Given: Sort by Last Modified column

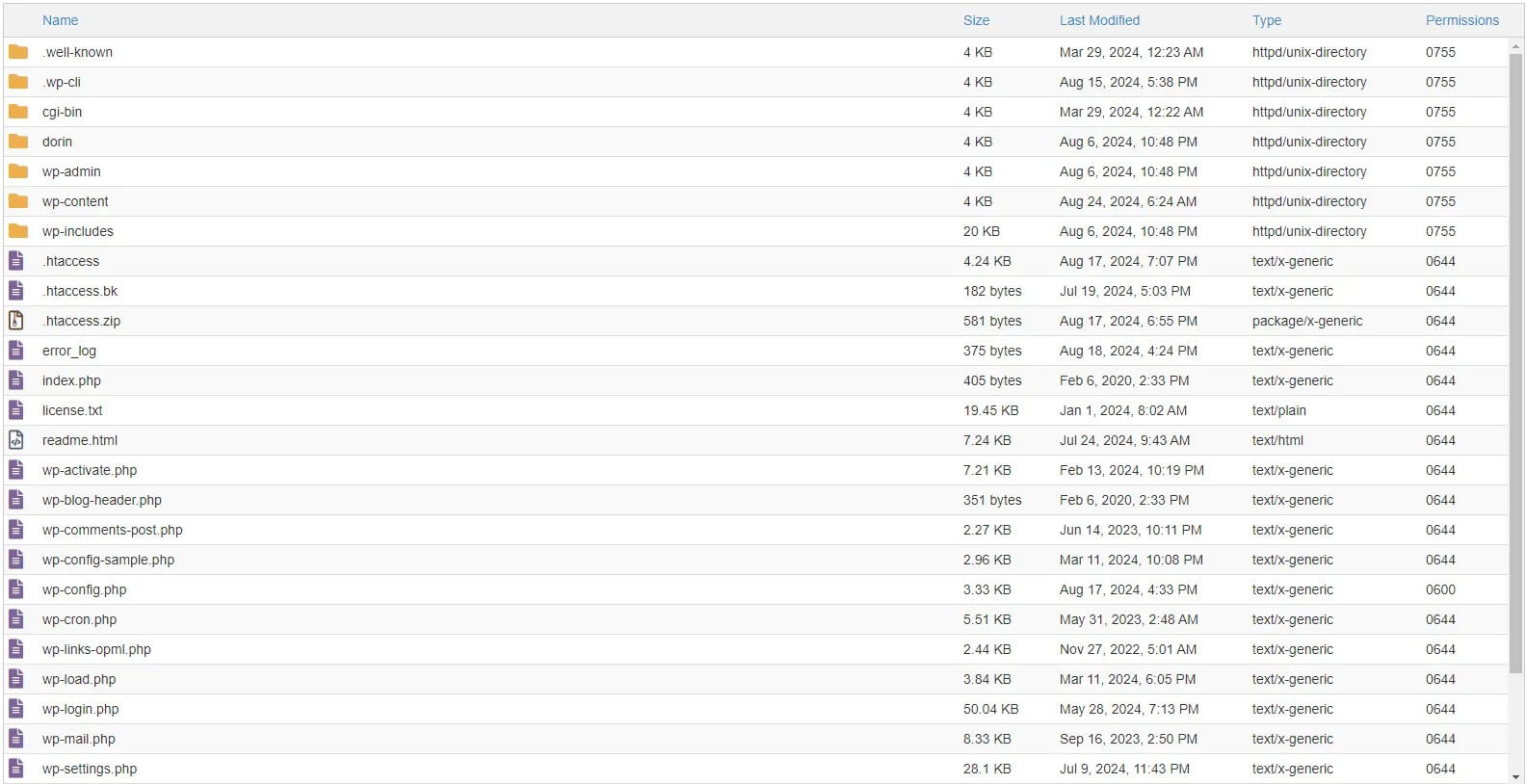Looking at the screenshot, I should (x=1099, y=20).
